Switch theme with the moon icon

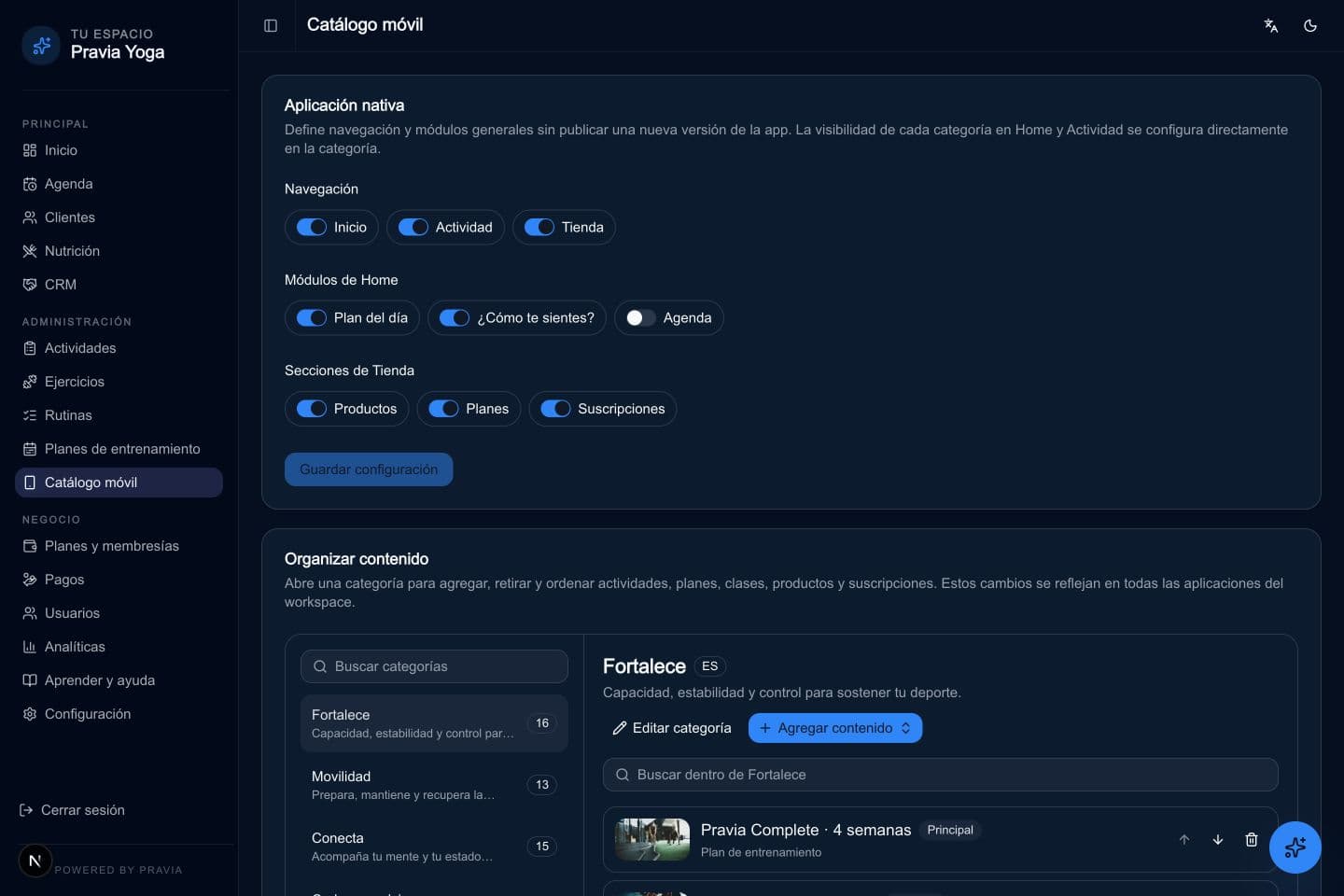click(1310, 25)
